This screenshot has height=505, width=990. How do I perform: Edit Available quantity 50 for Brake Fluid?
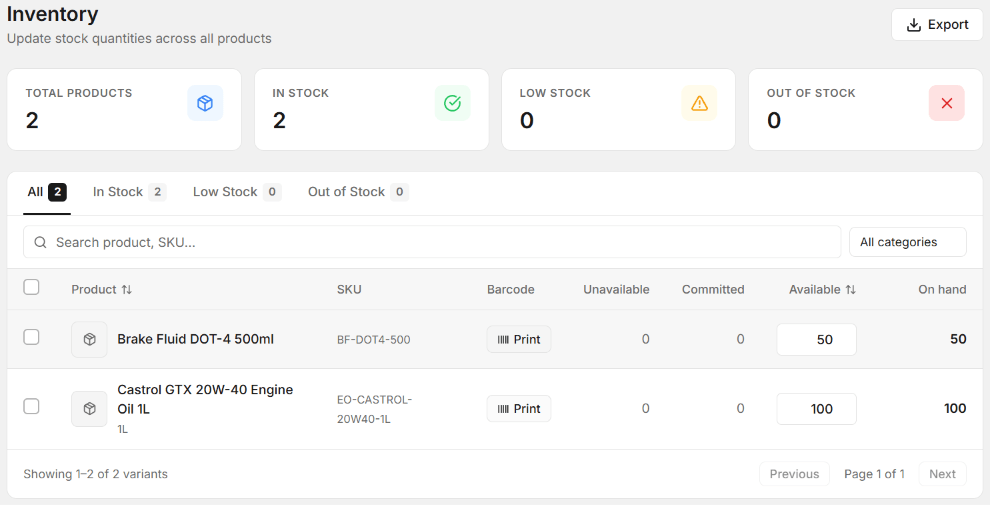(816, 340)
